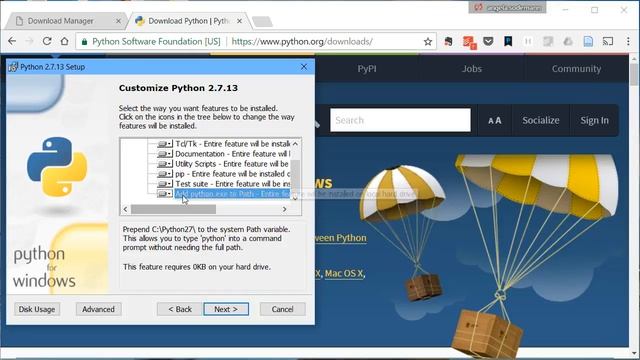Click the Disk Usage button
The height and width of the screenshot is (360, 640).
click(x=37, y=309)
